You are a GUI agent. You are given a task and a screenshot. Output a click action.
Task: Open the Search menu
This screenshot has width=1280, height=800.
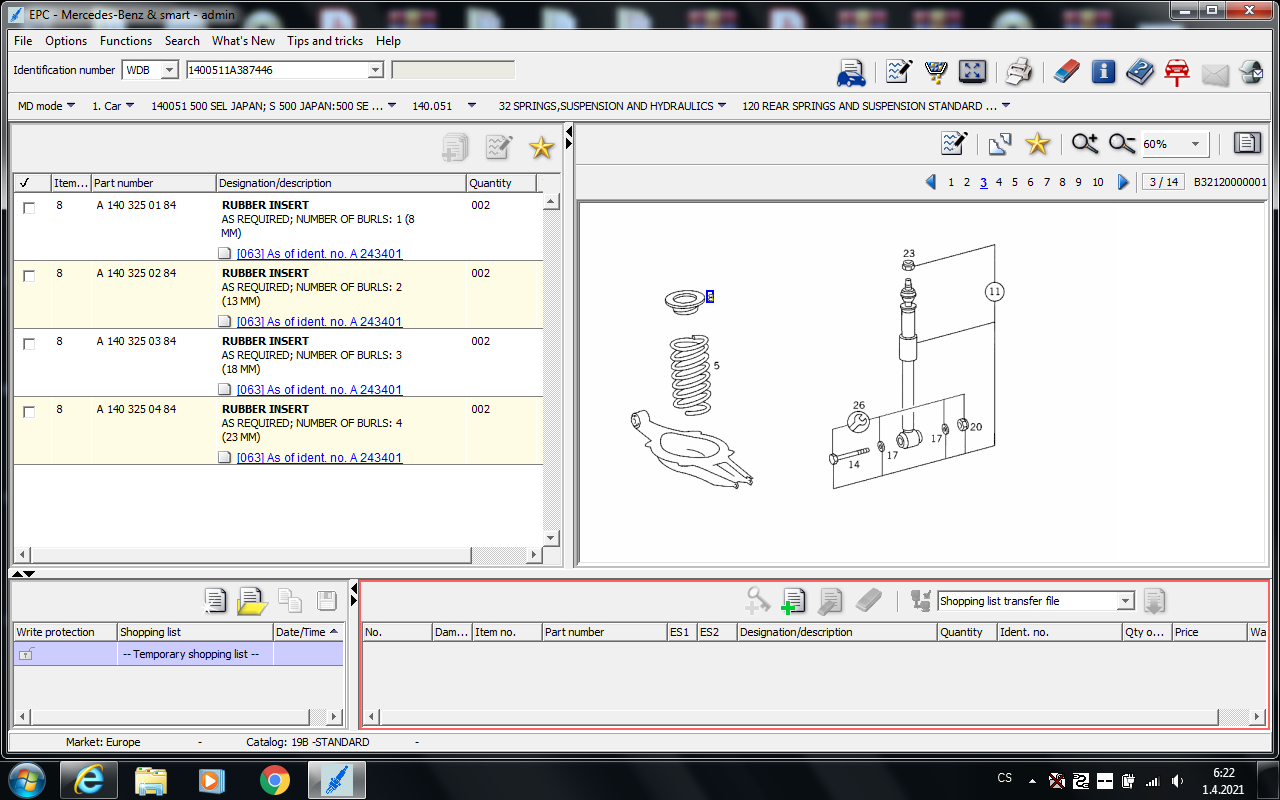(x=182, y=41)
